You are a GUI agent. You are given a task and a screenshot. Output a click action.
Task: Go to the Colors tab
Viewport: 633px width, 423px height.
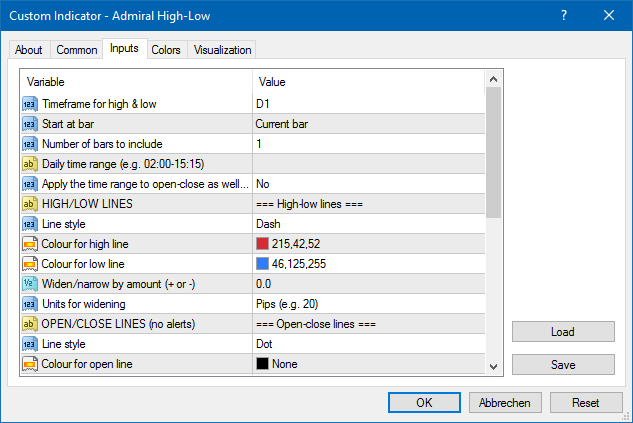[166, 50]
